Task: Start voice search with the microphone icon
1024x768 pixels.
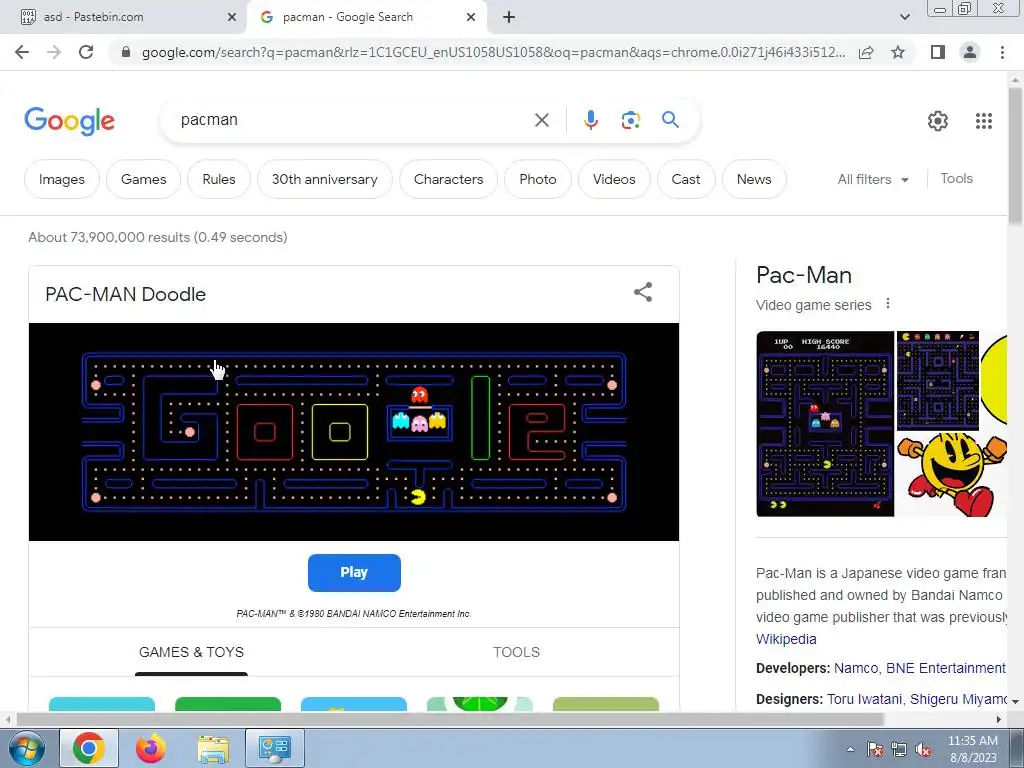Action: (590, 120)
